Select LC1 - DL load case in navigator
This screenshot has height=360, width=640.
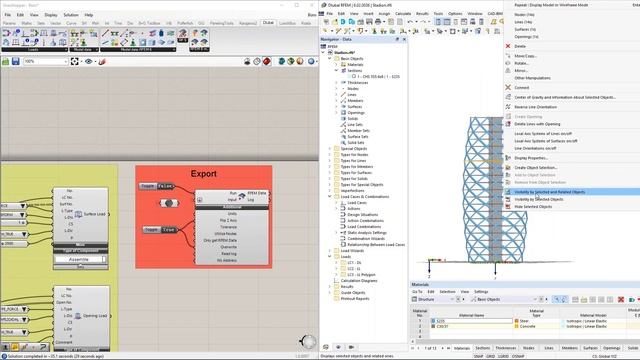coord(354,263)
